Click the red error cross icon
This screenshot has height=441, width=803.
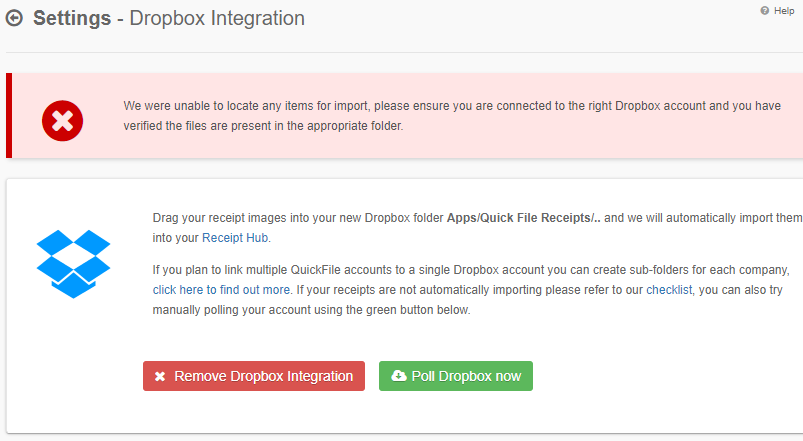click(x=62, y=121)
